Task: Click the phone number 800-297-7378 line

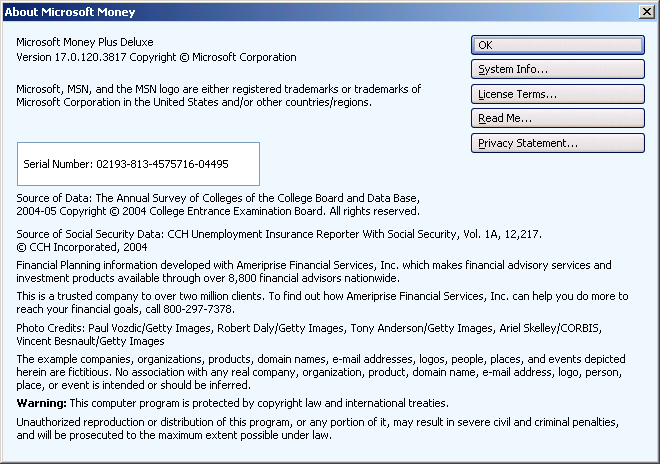Action: tap(125, 309)
